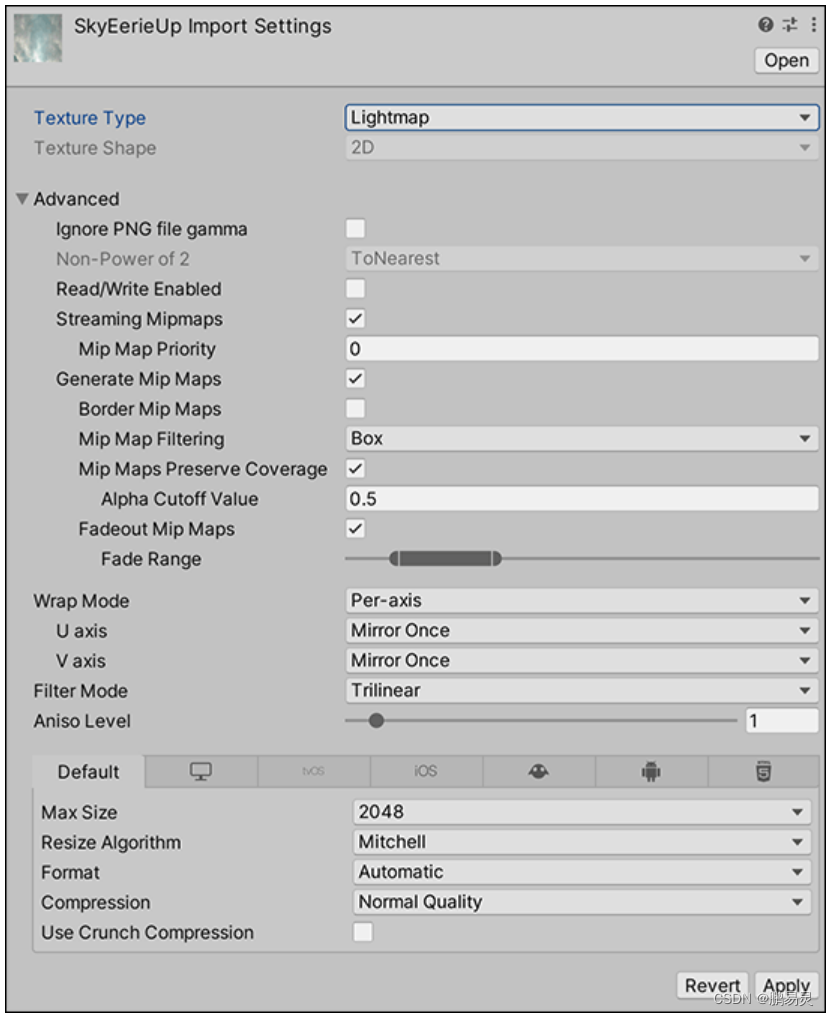Collapse the Advanced section
This screenshot has width=829, height=1016.
tap(22, 198)
